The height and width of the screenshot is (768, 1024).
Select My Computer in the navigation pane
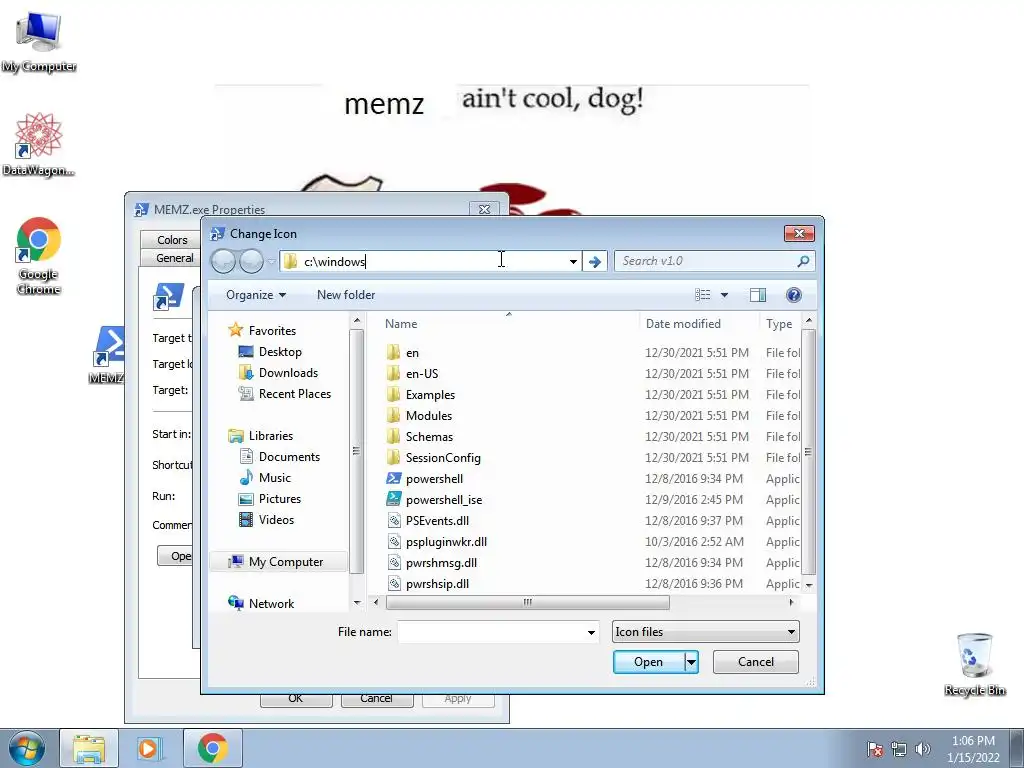click(x=279, y=562)
